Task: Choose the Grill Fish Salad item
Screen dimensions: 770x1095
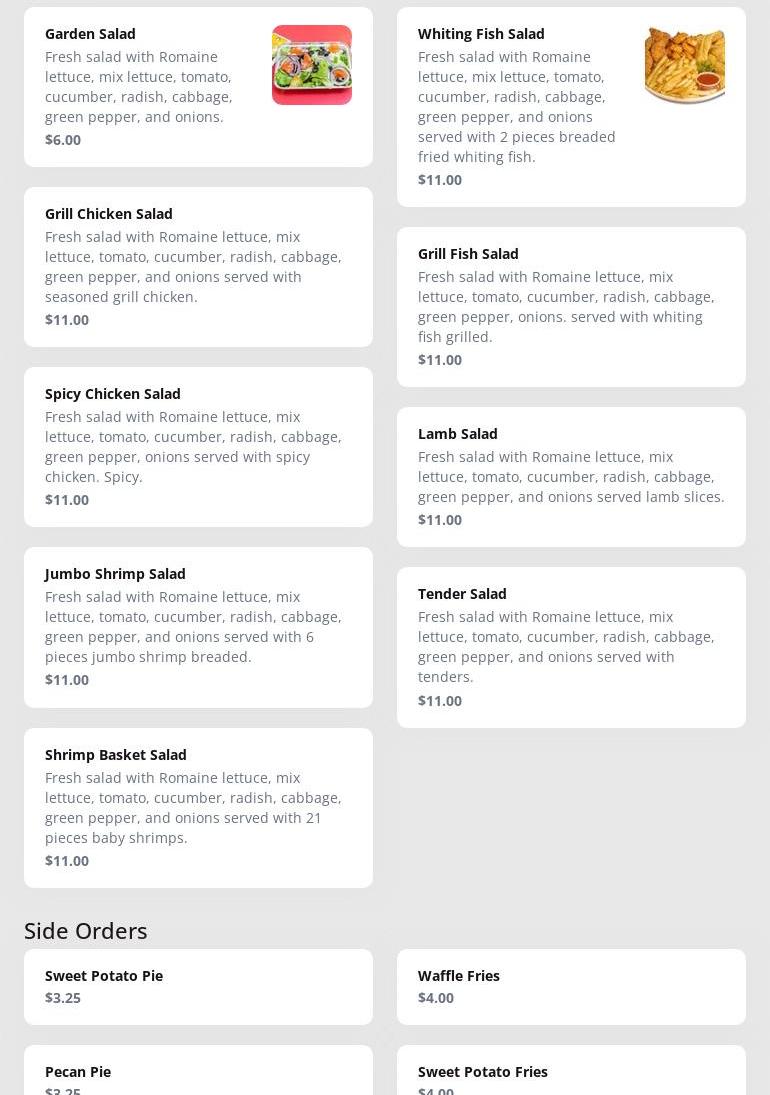Action: [x=571, y=306]
